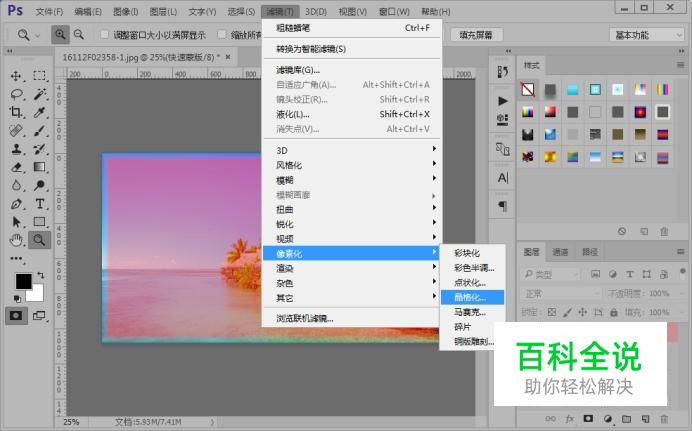Select the Blur tool
The height and width of the screenshot is (431, 692).
click(x=16, y=185)
